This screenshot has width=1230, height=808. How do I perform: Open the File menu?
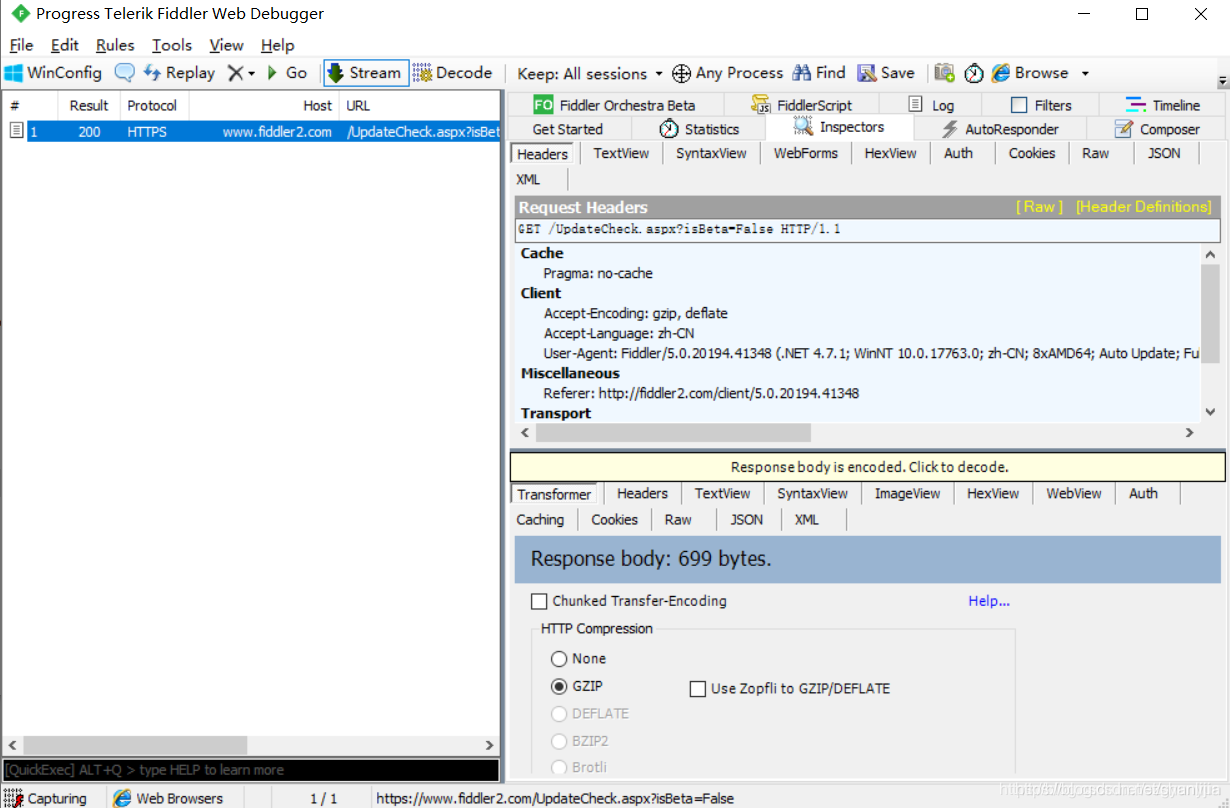(21, 45)
